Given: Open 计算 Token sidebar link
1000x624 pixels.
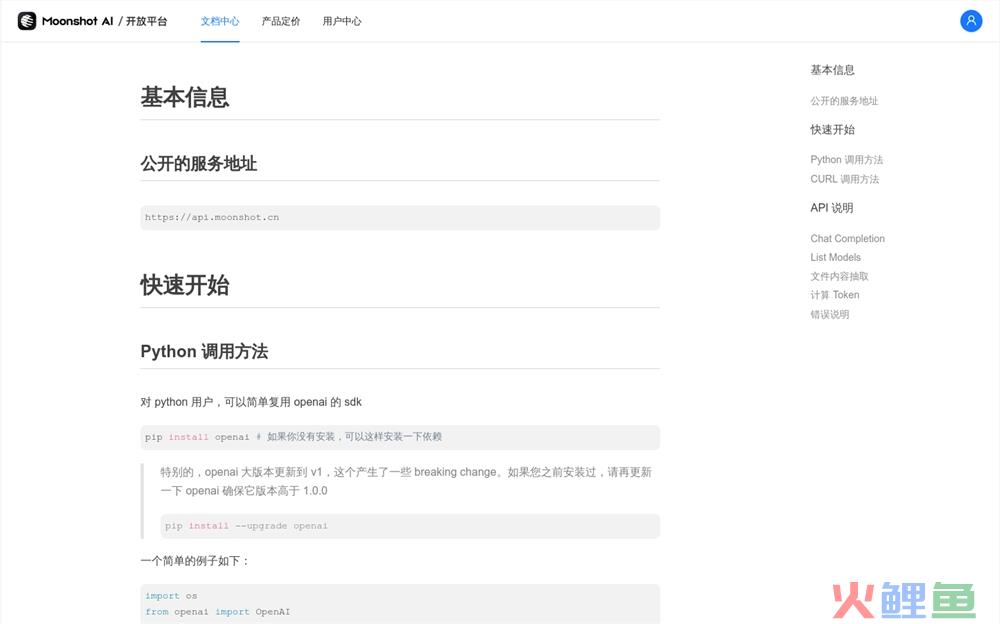Looking at the screenshot, I should point(835,295).
